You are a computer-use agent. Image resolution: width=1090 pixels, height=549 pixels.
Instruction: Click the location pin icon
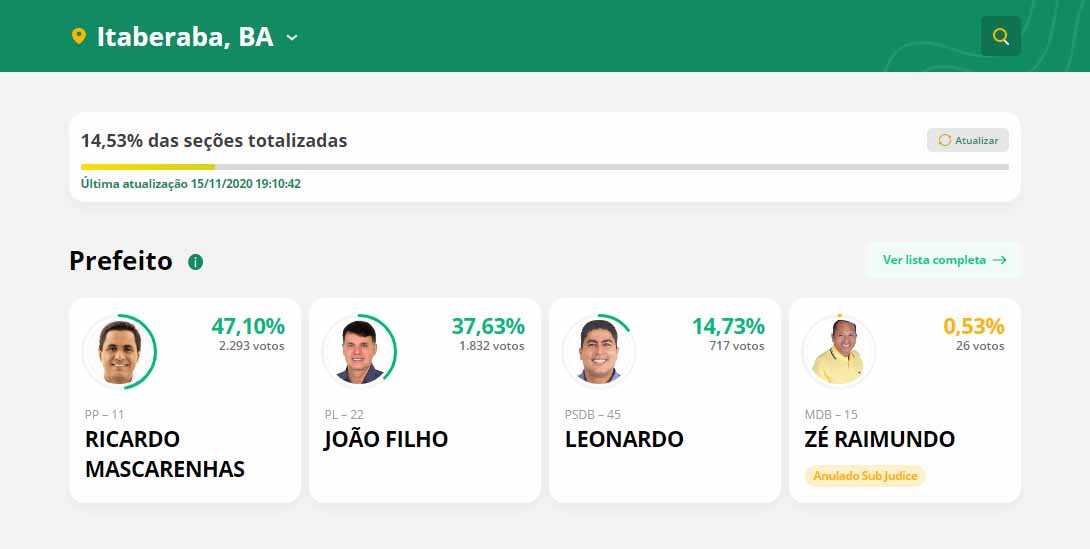pos(79,37)
